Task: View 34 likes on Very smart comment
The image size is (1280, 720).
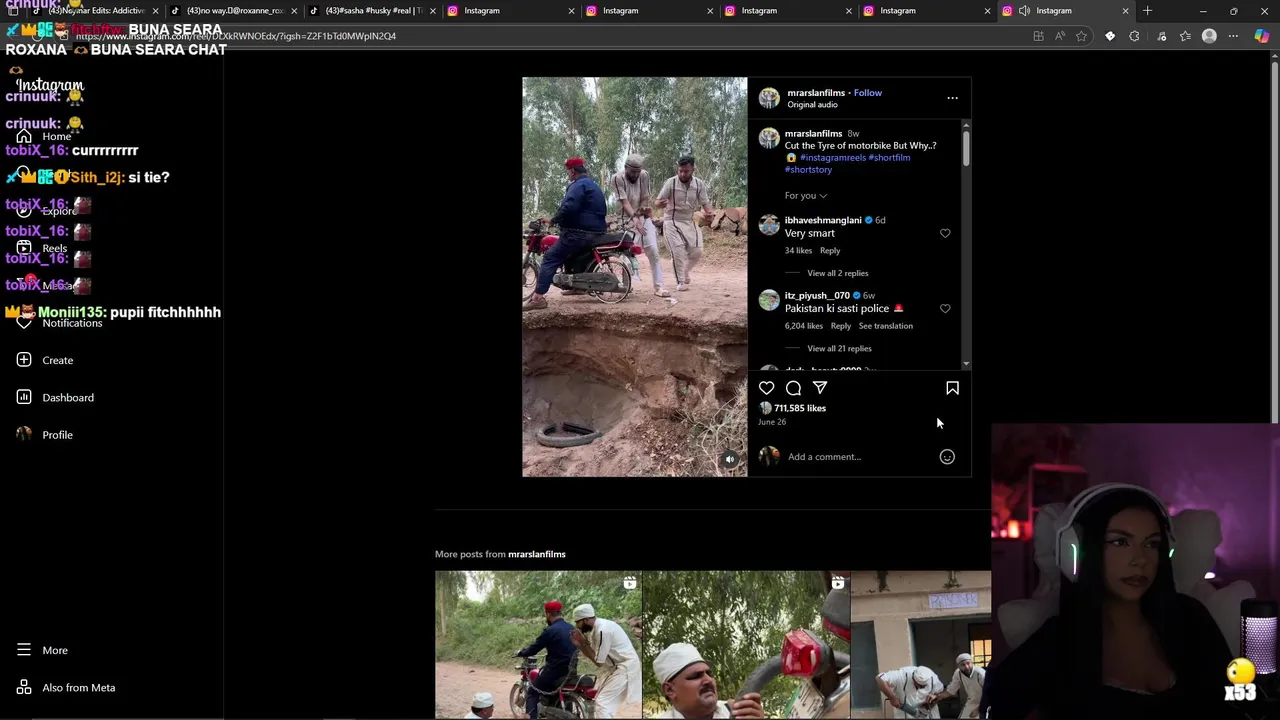Action: pyautogui.click(x=798, y=251)
